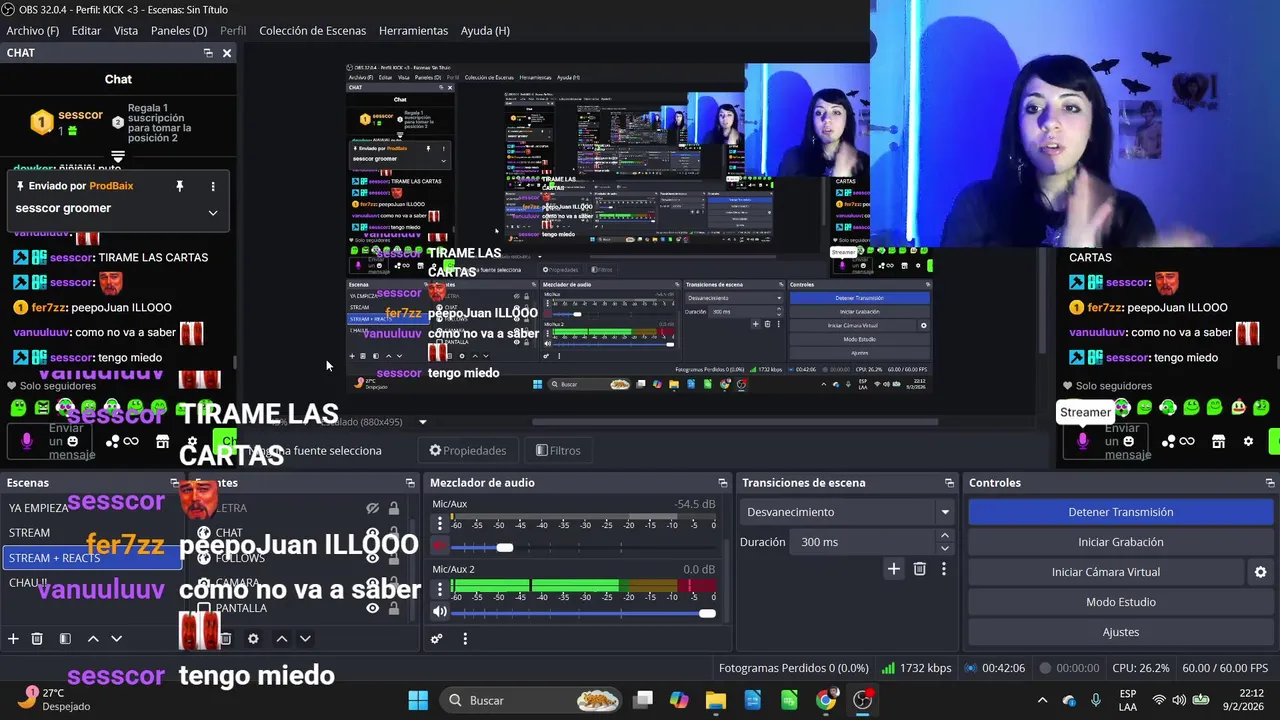Add a new scene with plus icon
The image size is (1280, 720).
(13, 639)
